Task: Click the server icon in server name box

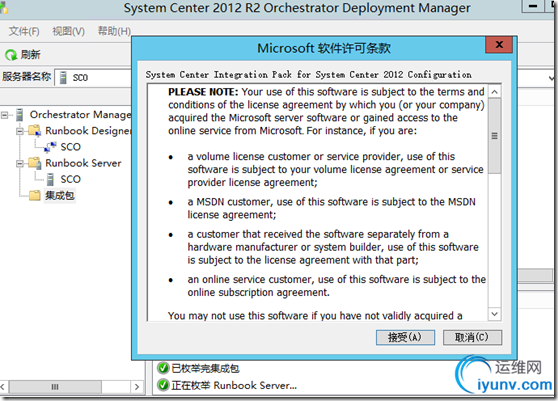Action: [63, 78]
